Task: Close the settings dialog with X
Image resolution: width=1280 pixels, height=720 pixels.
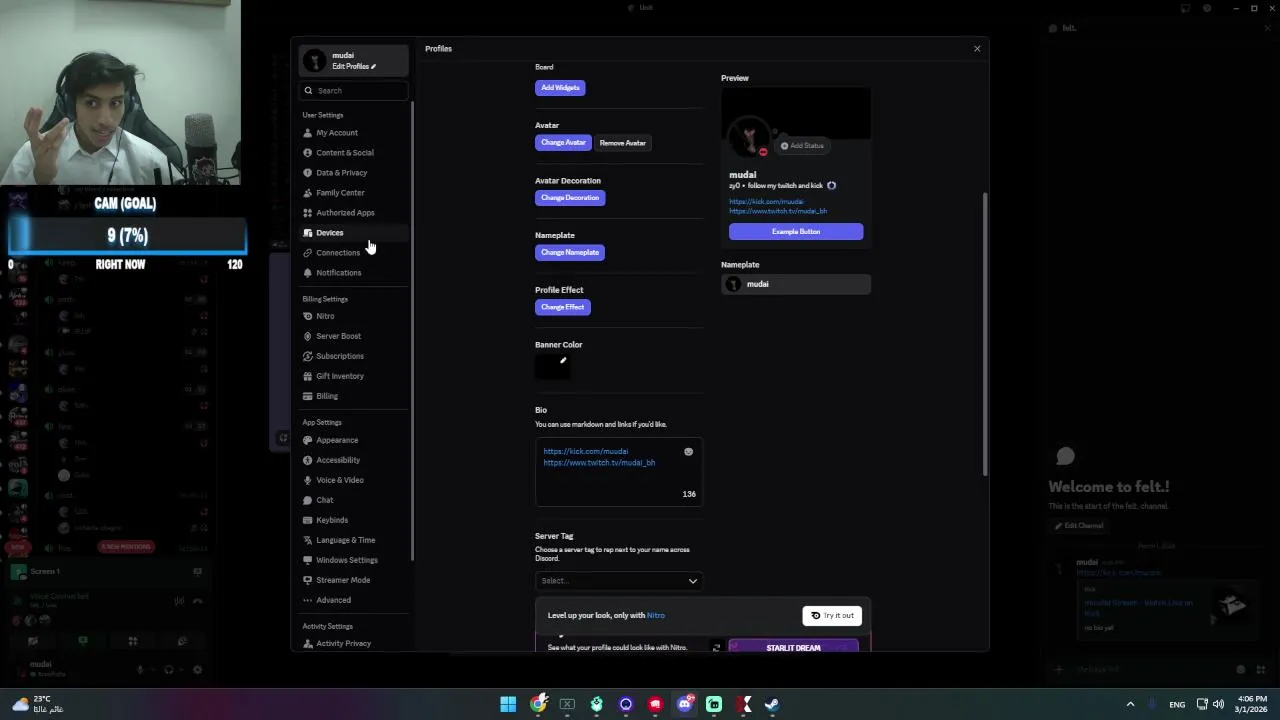Action: click(x=977, y=49)
